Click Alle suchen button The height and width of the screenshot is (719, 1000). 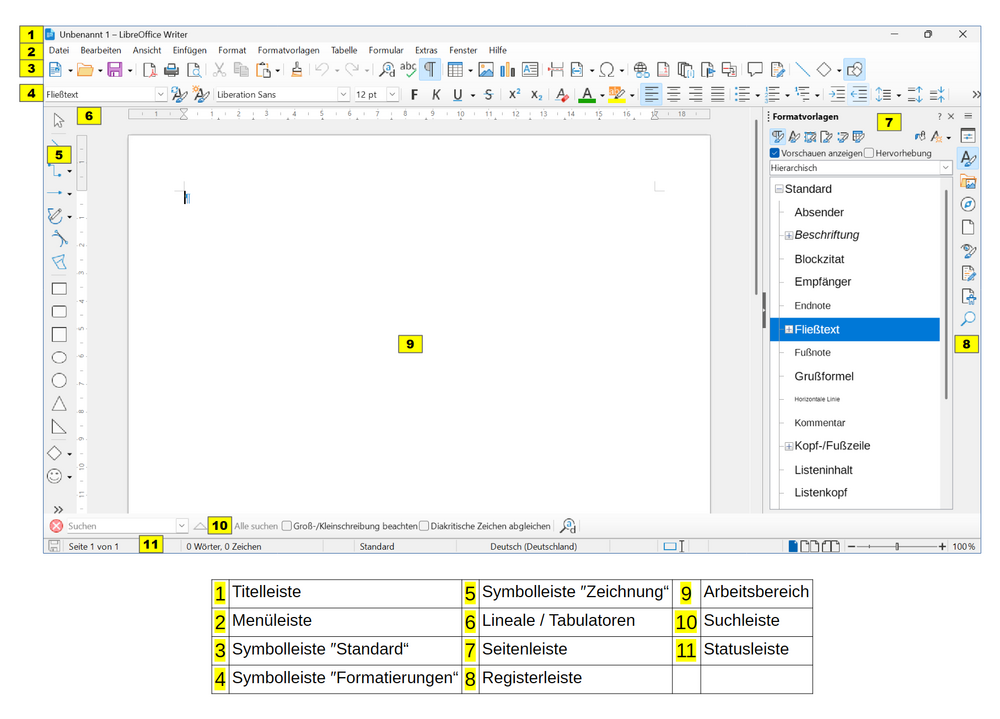pyautogui.click(x=256, y=526)
